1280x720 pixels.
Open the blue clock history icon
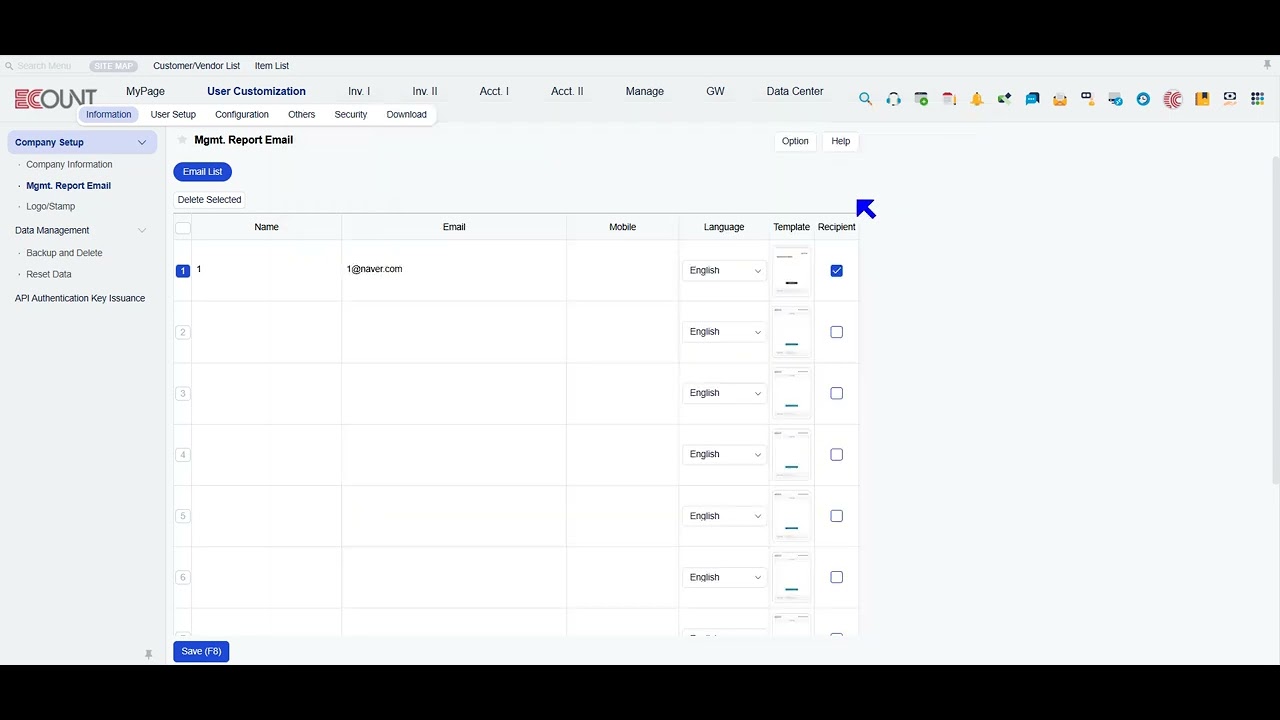[1143, 99]
